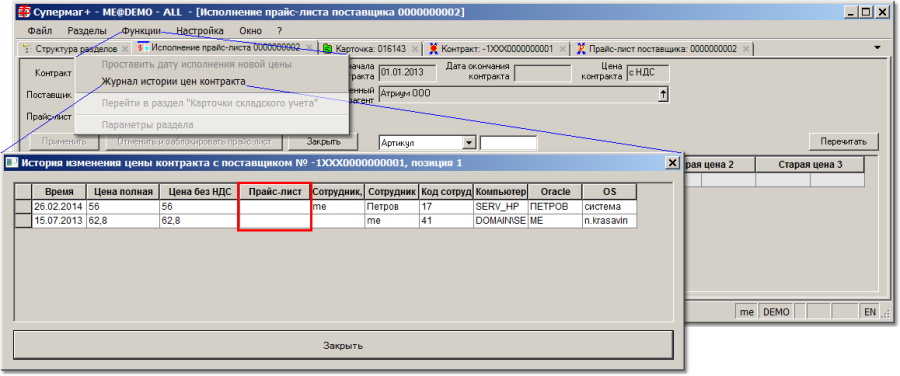Close the Структура разделов tab

click(x=125, y=49)
